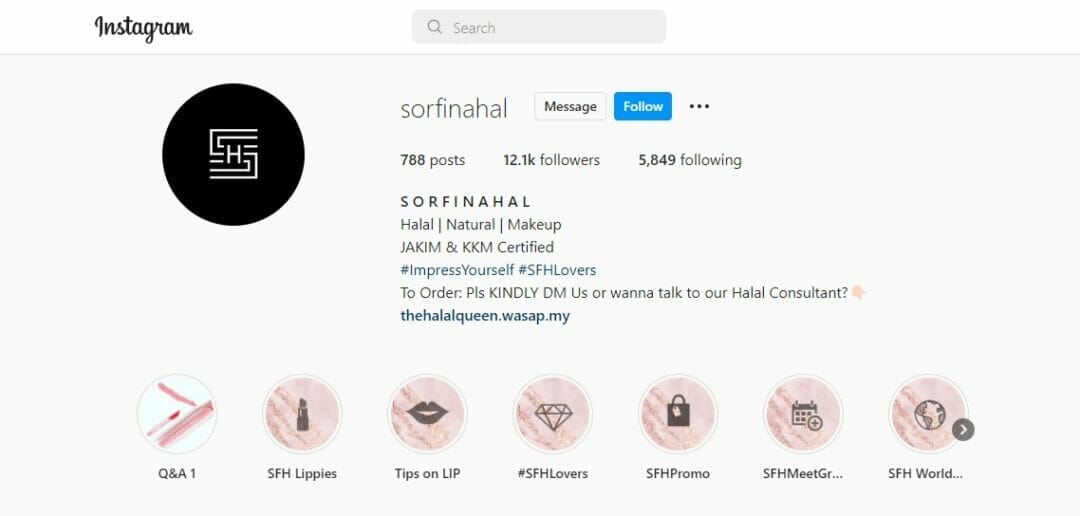View the 5,849 following list
Image resolution: width=1080 pixels, height=516 pixels.
pos(690,161)
